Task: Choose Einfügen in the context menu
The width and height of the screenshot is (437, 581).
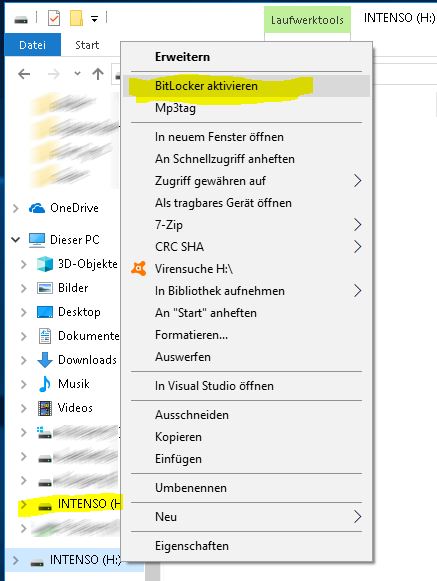Action: (x=246, y=459)
